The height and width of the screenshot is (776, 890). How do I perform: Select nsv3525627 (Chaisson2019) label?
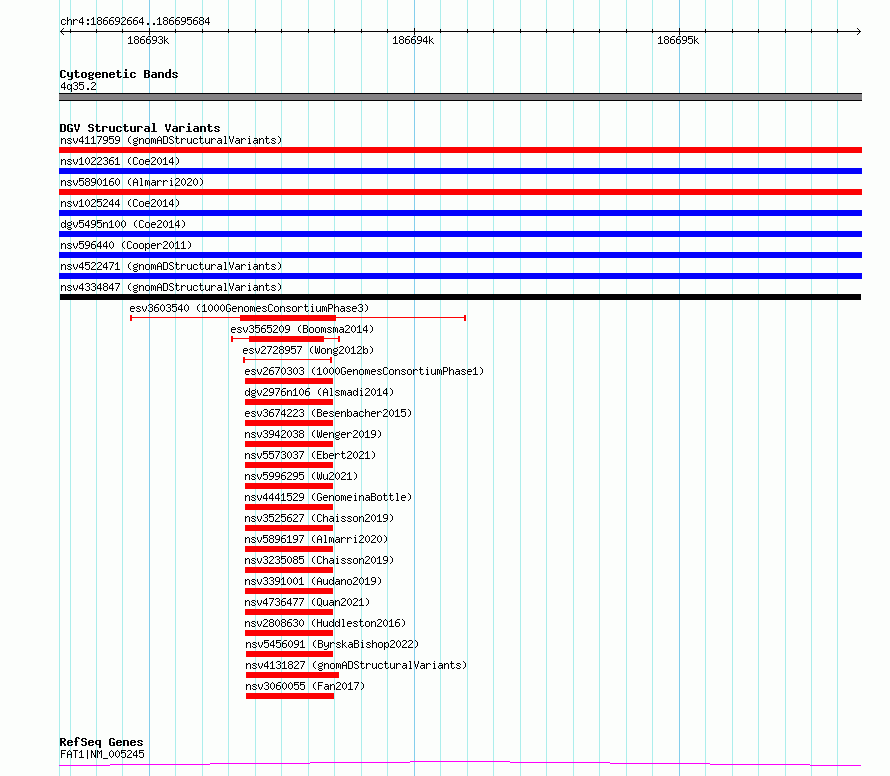(x=319, y=518)
